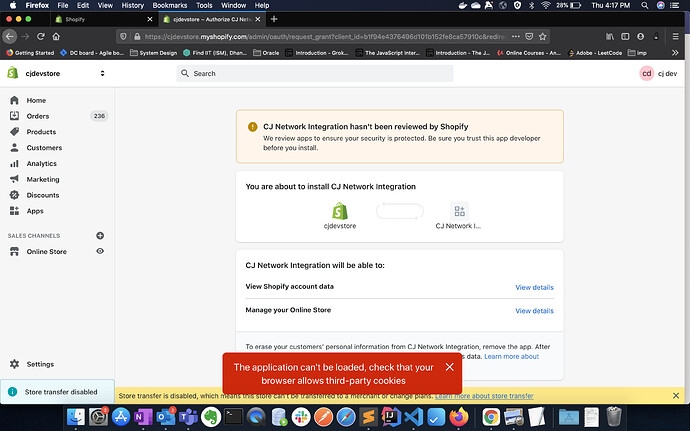690x431 pixels.
Task: Open Google Chrome from the Dock
Action: [491, 416]
